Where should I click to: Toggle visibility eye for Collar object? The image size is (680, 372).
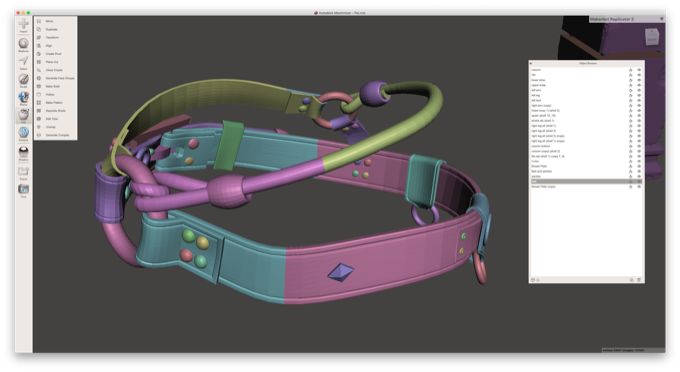point(639,161)
